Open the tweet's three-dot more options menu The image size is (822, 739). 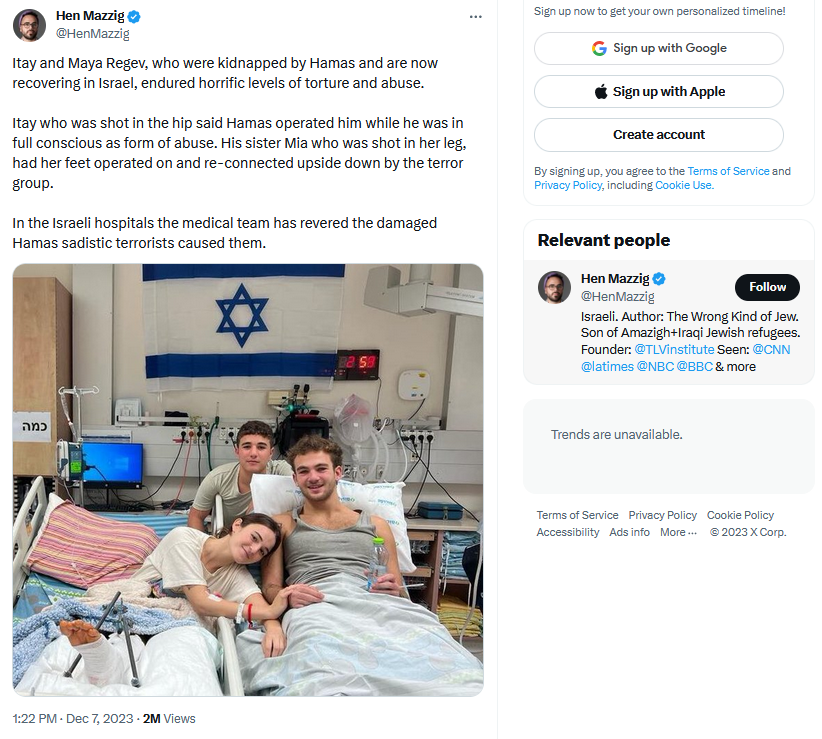pos(476,17)
